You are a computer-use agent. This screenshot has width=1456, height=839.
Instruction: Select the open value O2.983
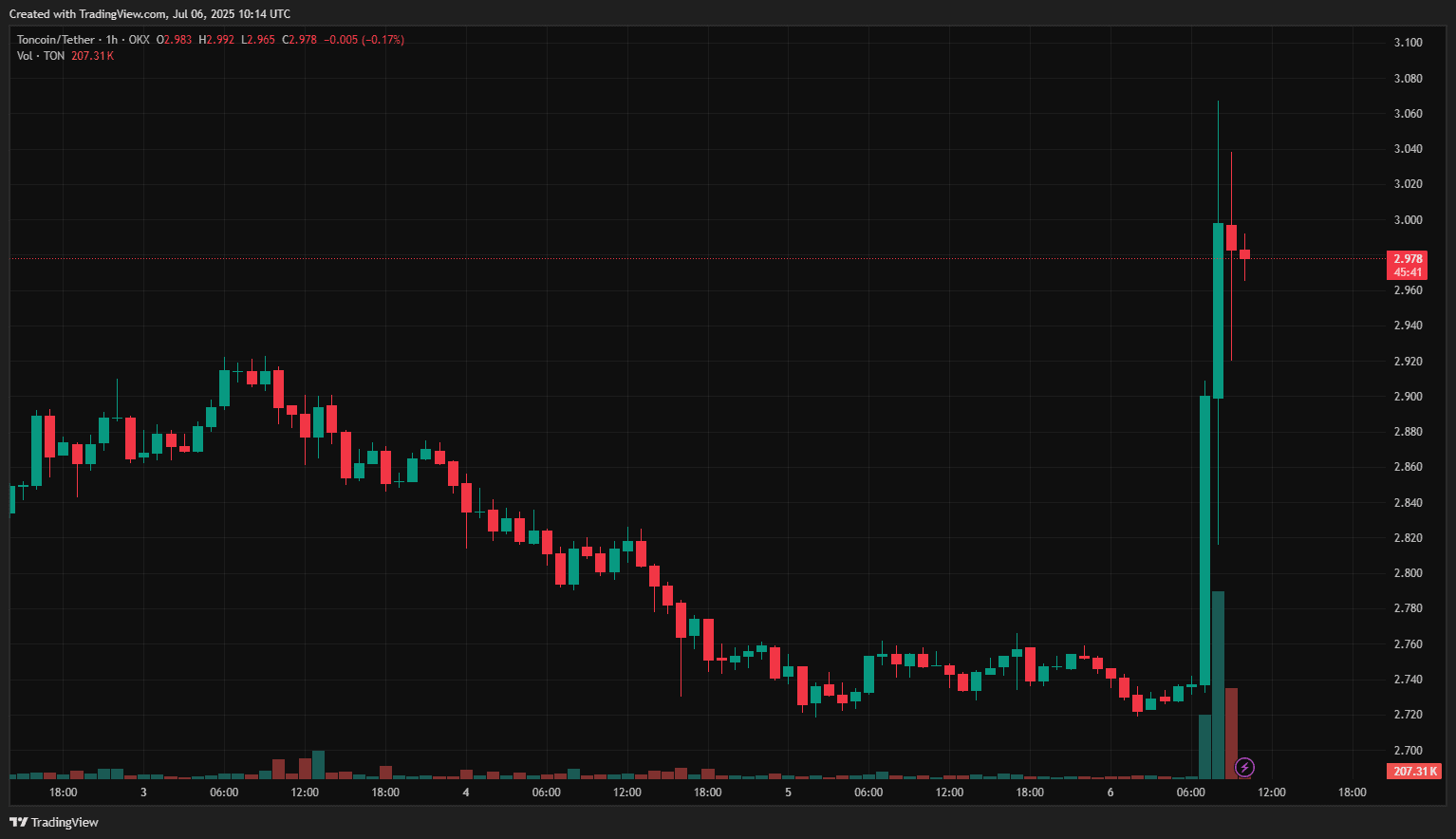174,40
